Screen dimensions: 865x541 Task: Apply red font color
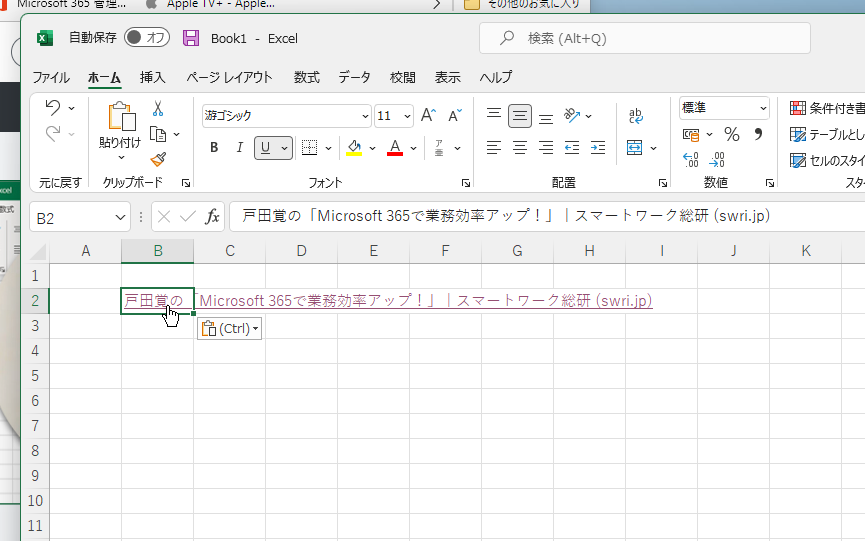[x=395, y=148]
